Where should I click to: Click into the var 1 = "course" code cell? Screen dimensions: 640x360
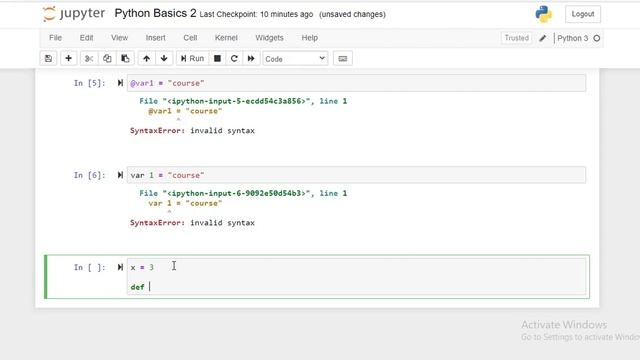356,175
